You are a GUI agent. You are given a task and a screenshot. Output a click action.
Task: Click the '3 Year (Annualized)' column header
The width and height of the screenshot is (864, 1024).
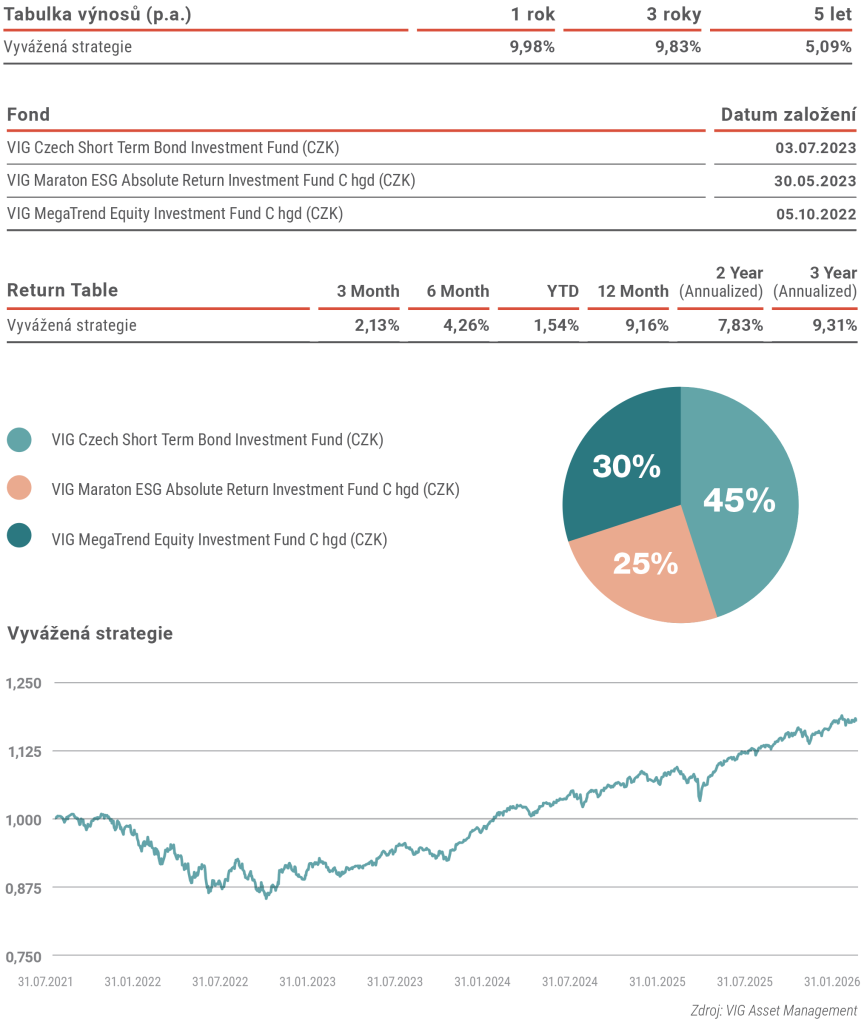tap(816, 282)
